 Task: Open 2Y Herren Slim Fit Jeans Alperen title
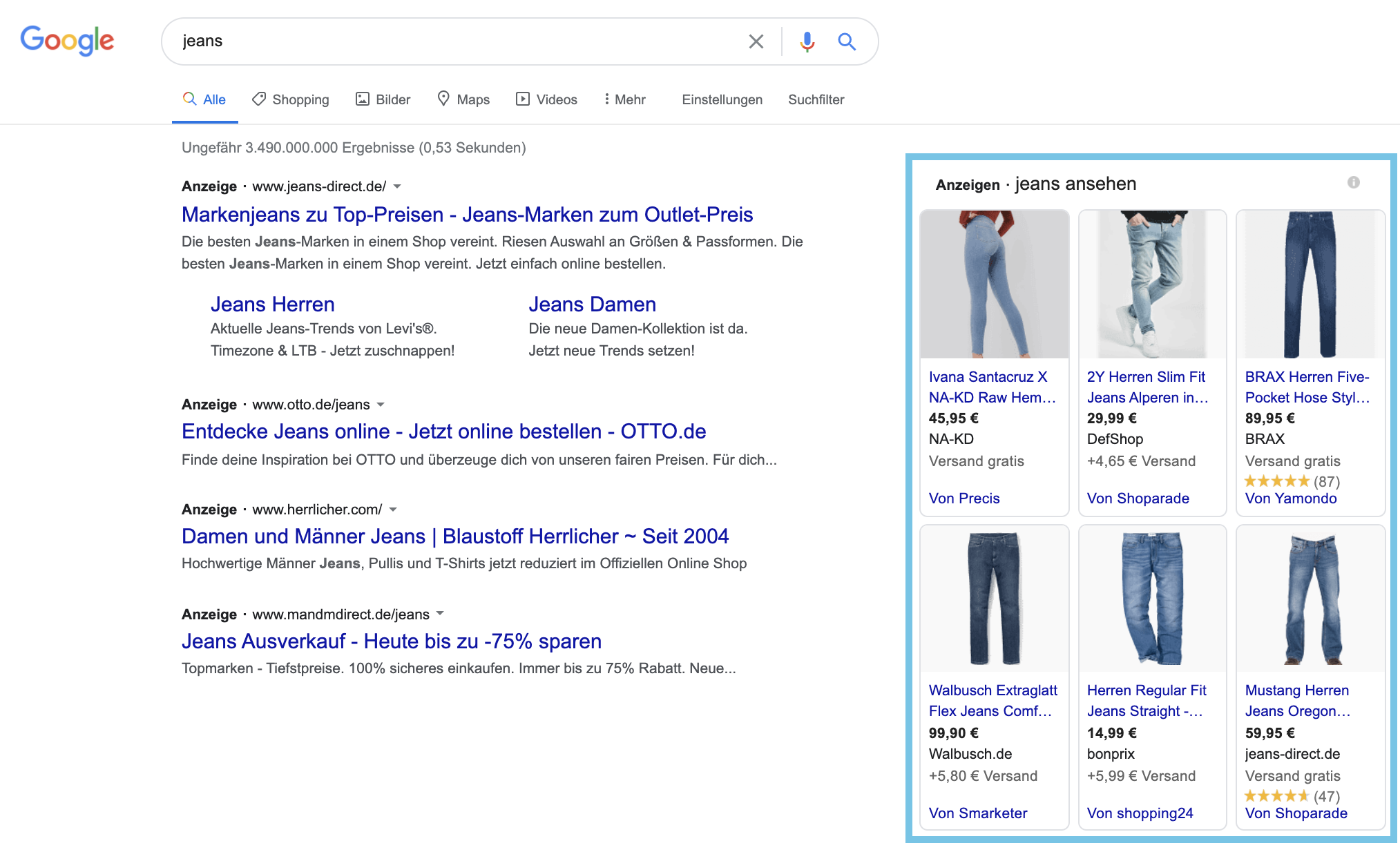1148,387
